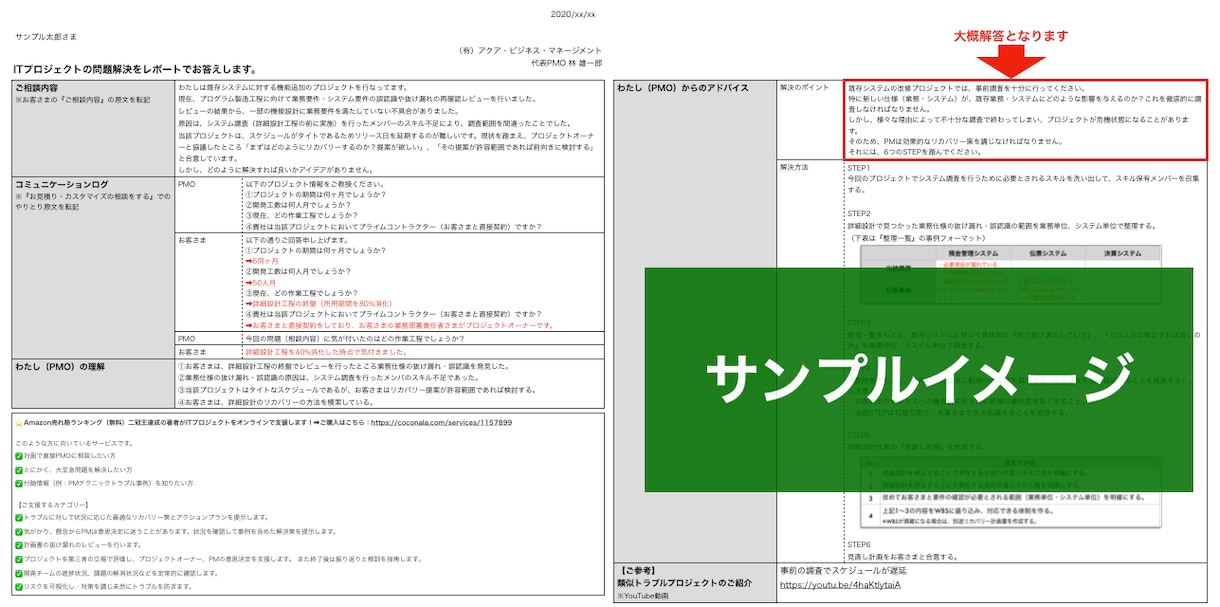Click the 'お客さま' label beside '以下の通りご回答申し上げます'
This screenshot has width=1220, height=607.
pos(191,240)
